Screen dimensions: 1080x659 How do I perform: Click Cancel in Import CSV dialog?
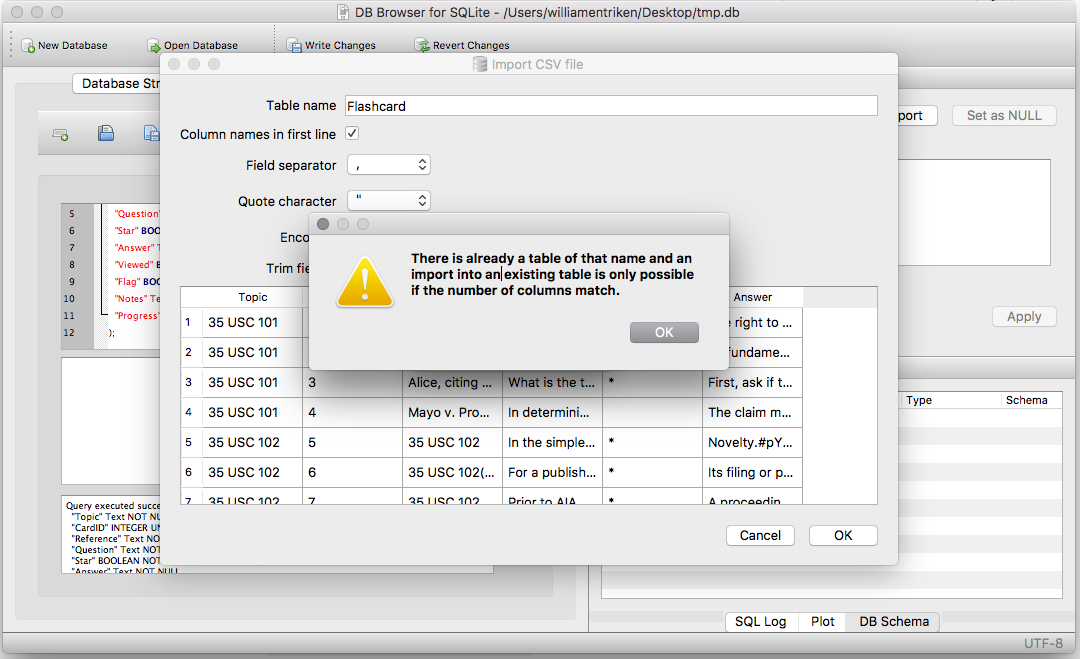(760, 536)
